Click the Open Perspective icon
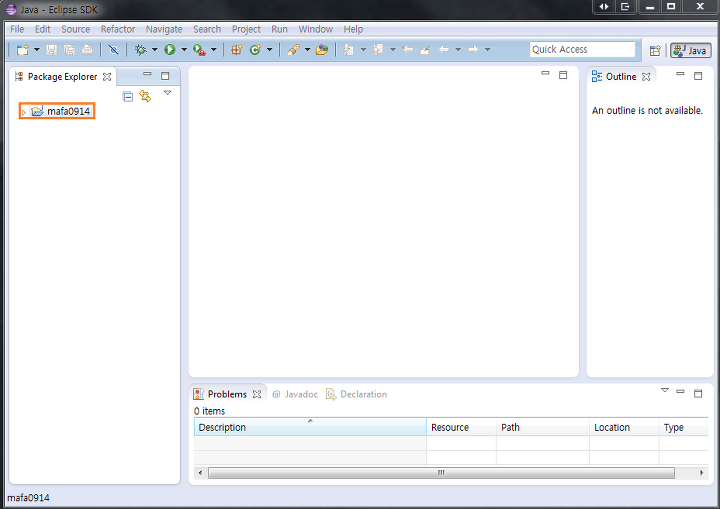Screen dimensions: 720x509 (x=655, y=50)
